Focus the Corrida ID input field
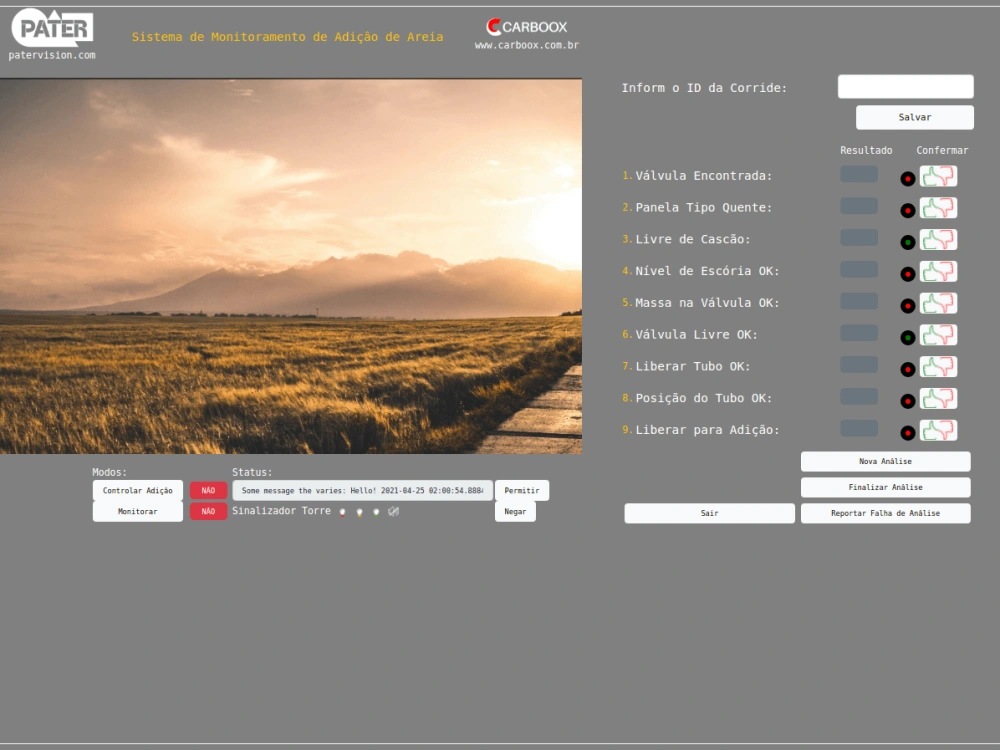This screenshot has height=750, width=1000. tap(906, 87)
